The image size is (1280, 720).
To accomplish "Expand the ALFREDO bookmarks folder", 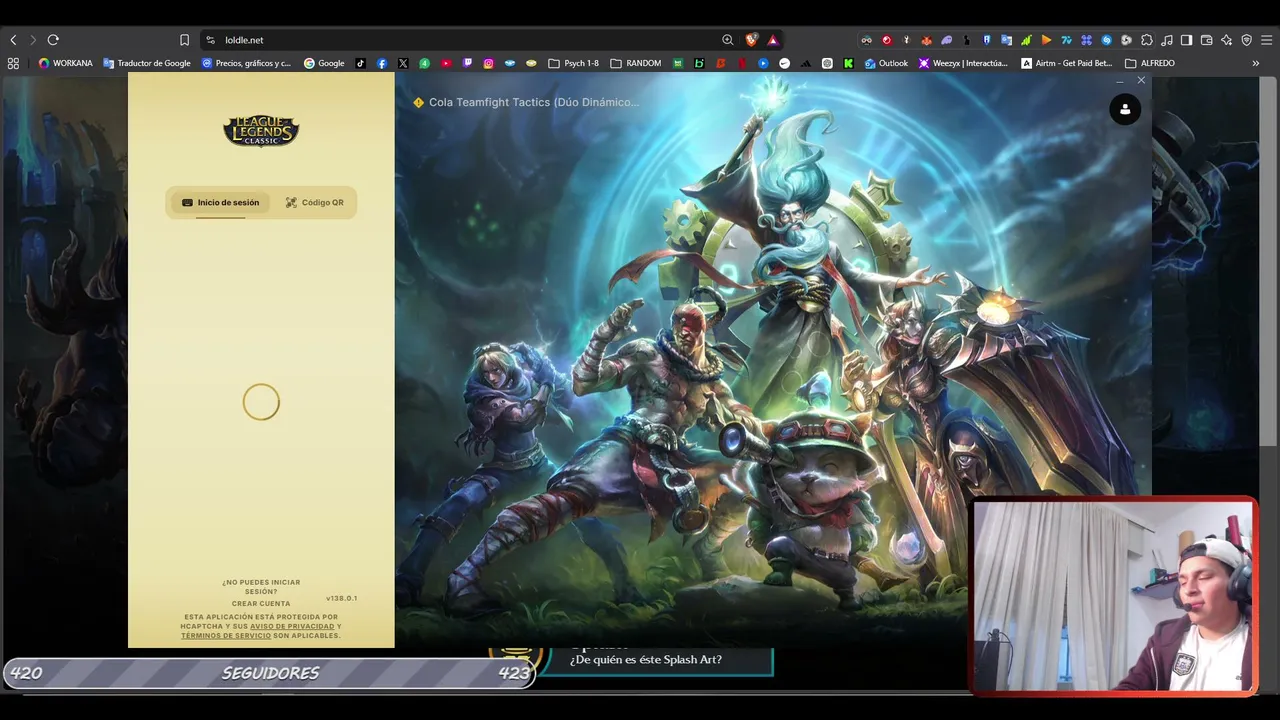I will pyautogui.click(x=1150, y=63).
